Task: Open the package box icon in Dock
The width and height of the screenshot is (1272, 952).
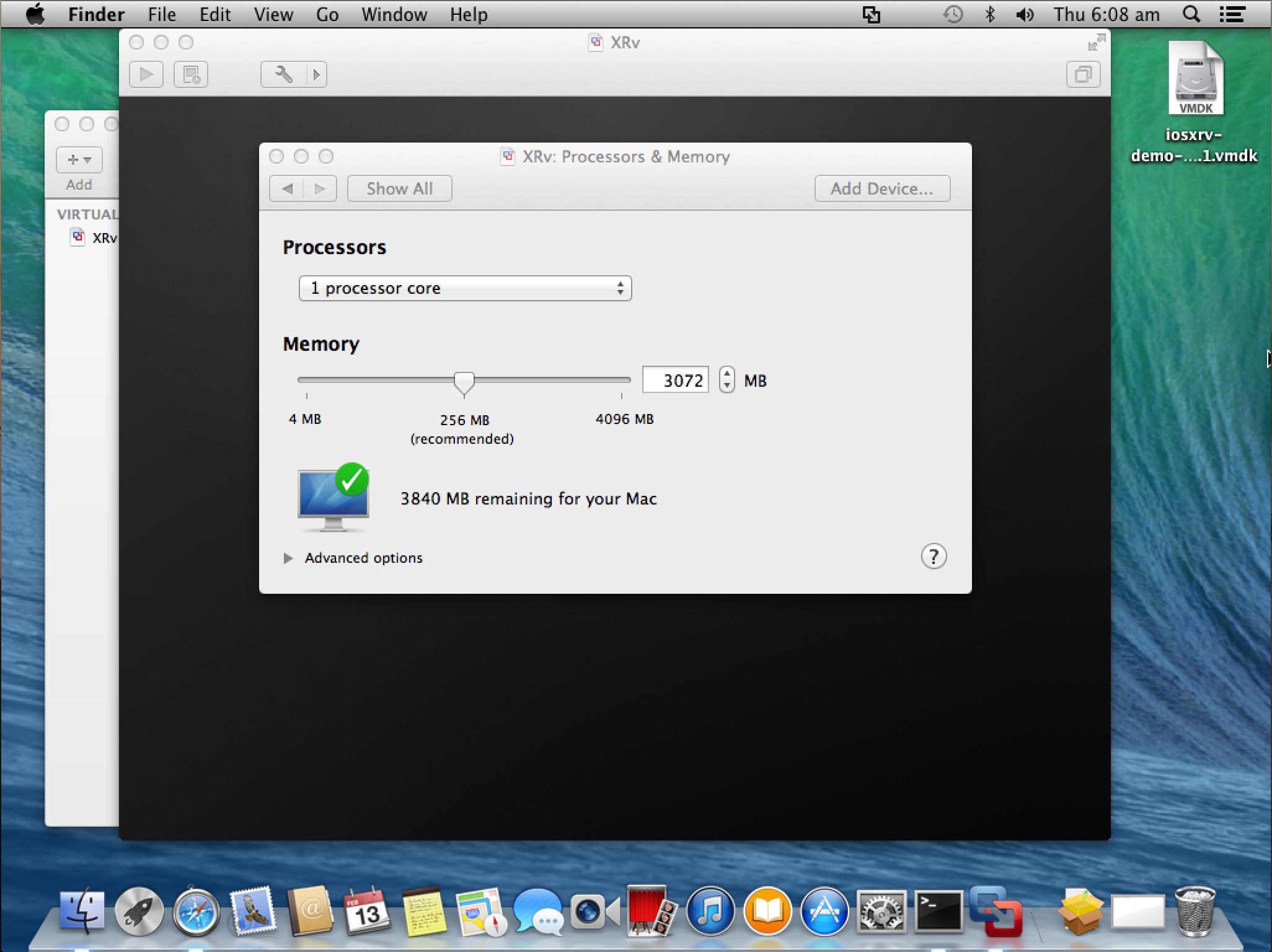Action: (1081, 911)
